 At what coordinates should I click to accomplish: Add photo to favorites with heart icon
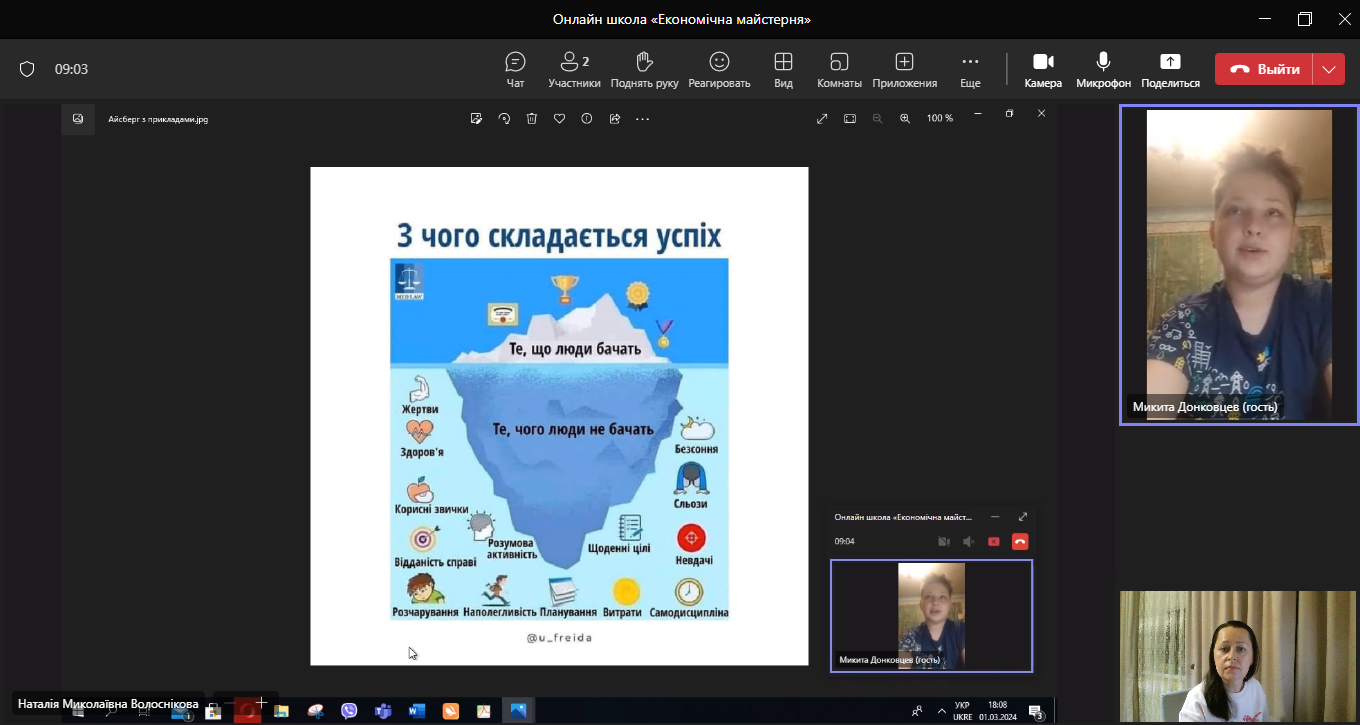click(559, 118)
